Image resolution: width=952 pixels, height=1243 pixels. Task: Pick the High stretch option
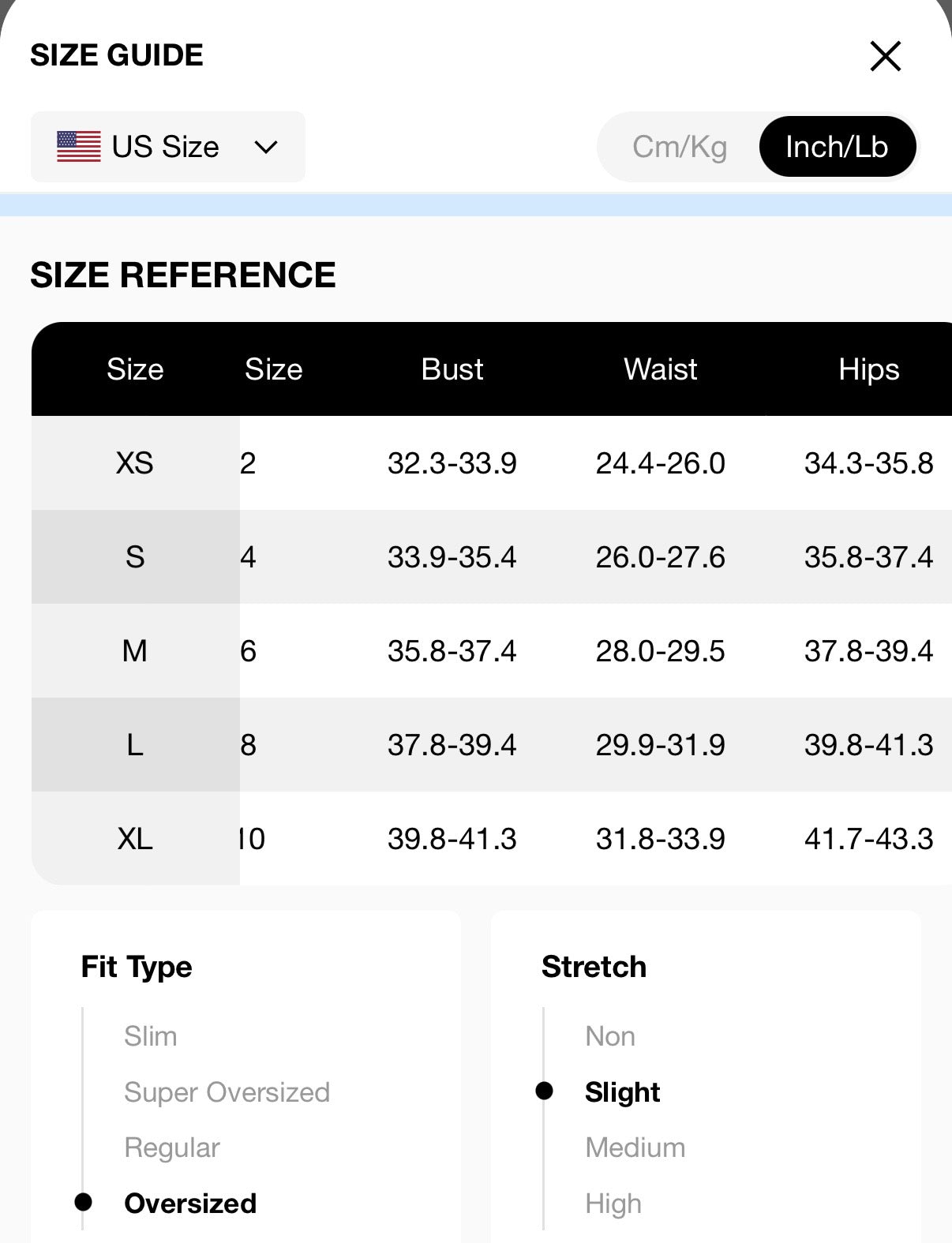pos(613,1204)
